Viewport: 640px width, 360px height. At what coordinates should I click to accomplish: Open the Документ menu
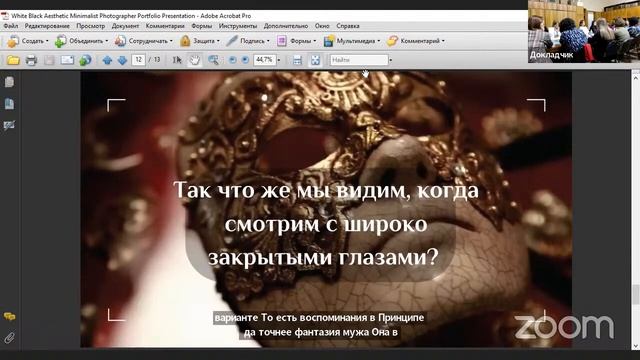pyautogui.click(x=125, y=26)
